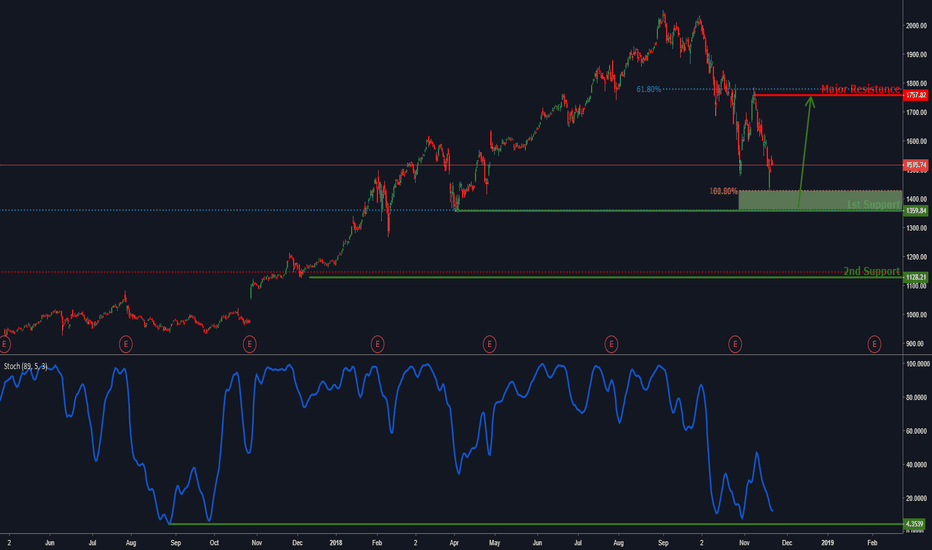Click the 1200.00 price axis label

tap(916, 257)
